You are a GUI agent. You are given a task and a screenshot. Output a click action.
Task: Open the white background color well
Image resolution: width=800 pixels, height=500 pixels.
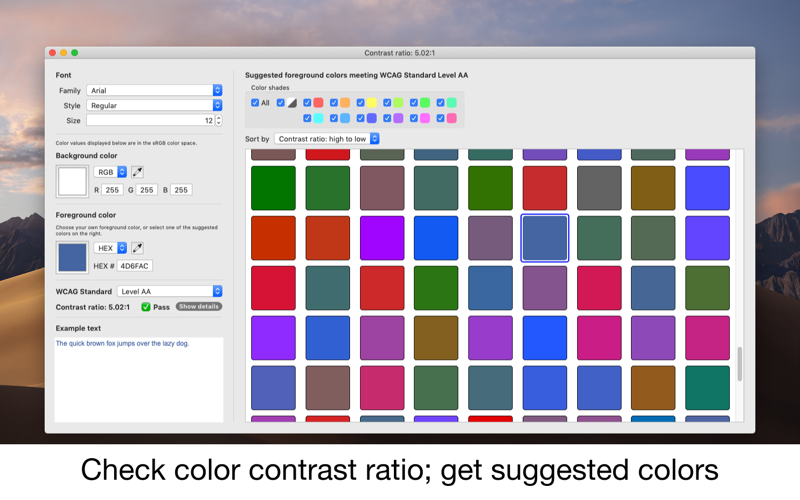tap(72, 181)
